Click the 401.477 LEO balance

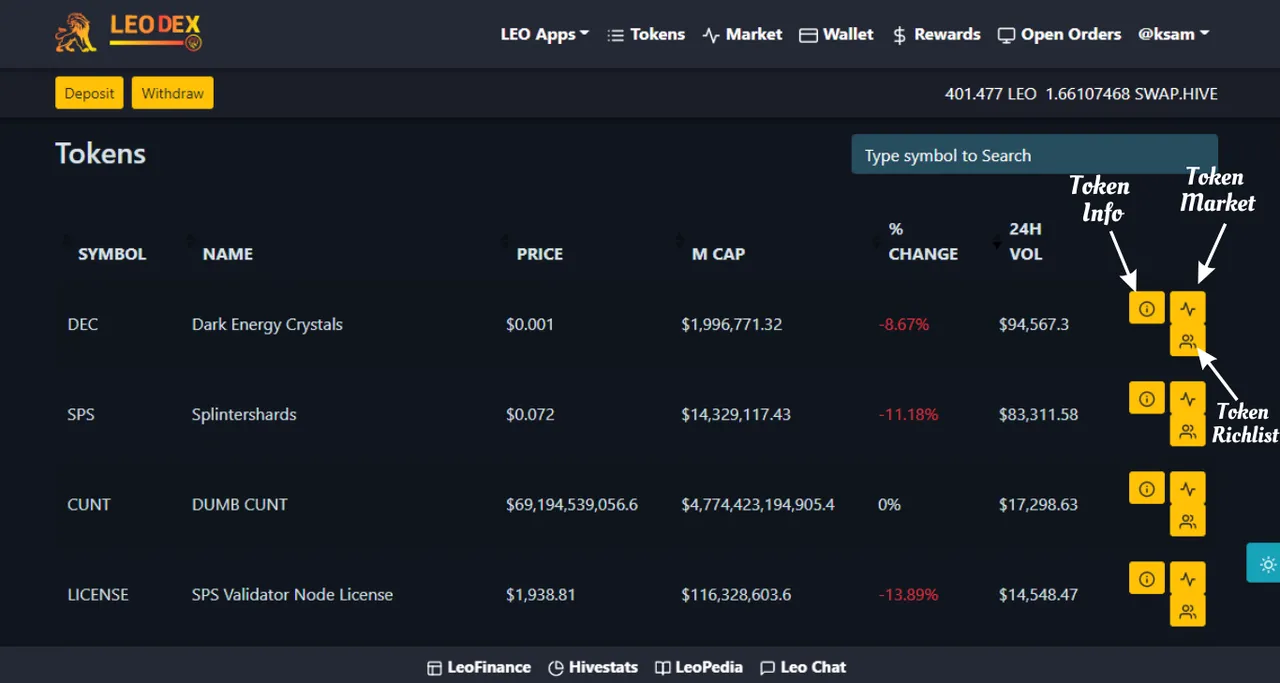(x=991, y=94)
